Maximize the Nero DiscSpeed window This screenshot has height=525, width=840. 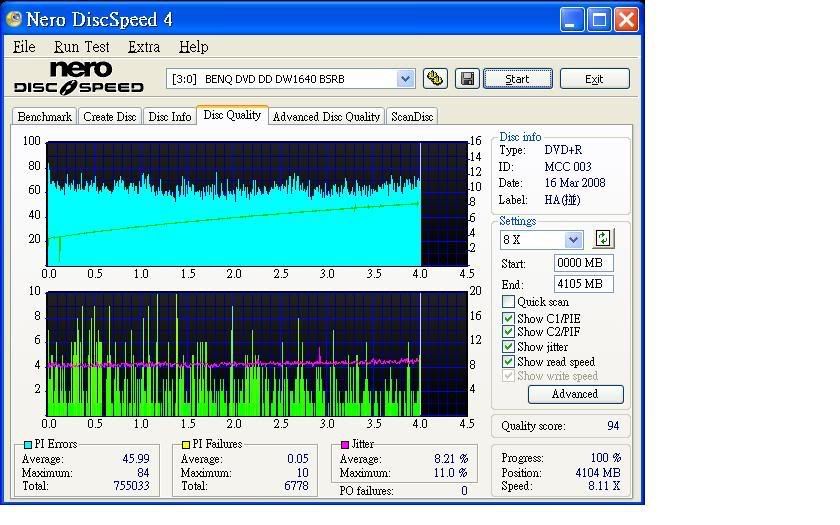click(x=599, y=20)
